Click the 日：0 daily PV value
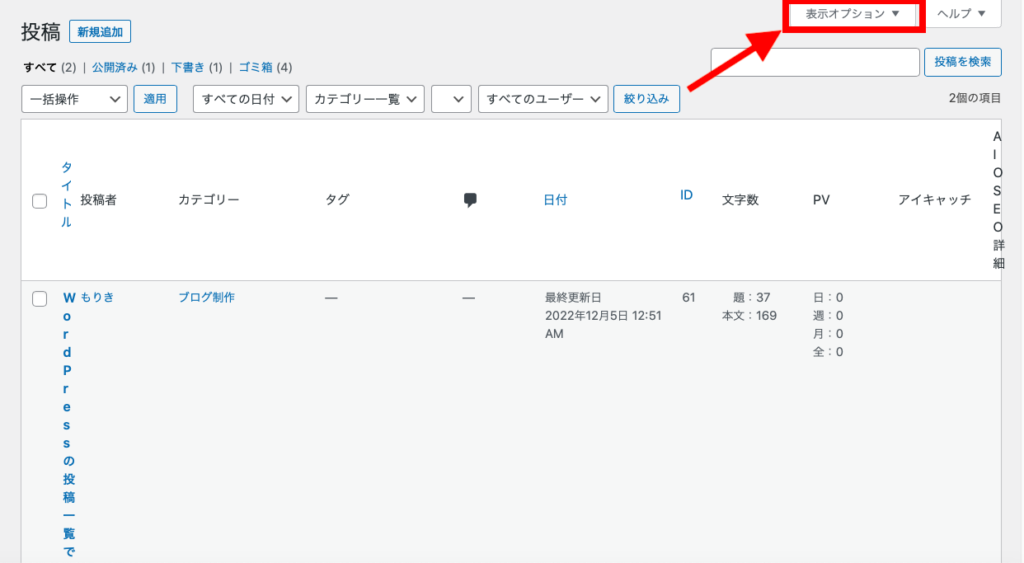 [828, 298]
